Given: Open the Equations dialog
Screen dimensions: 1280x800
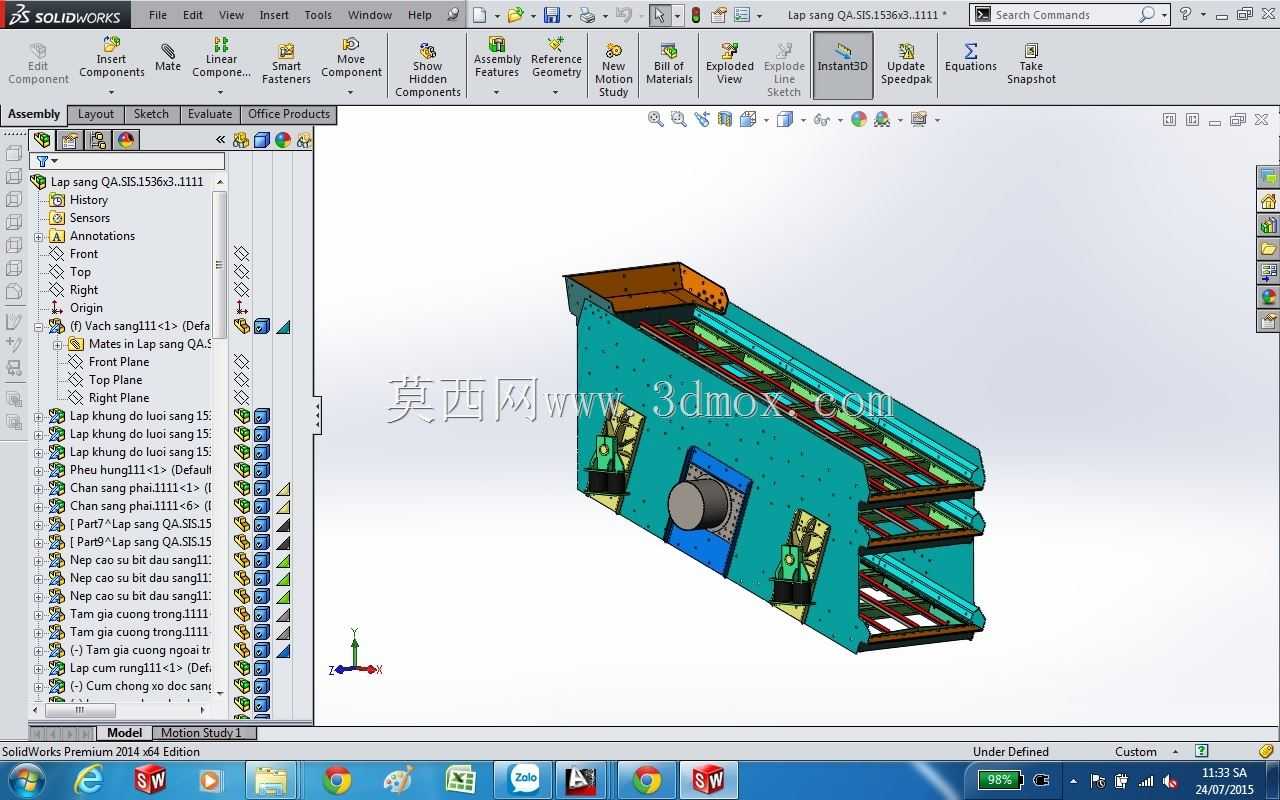Looking at the screenshot, I should (971, 58).
